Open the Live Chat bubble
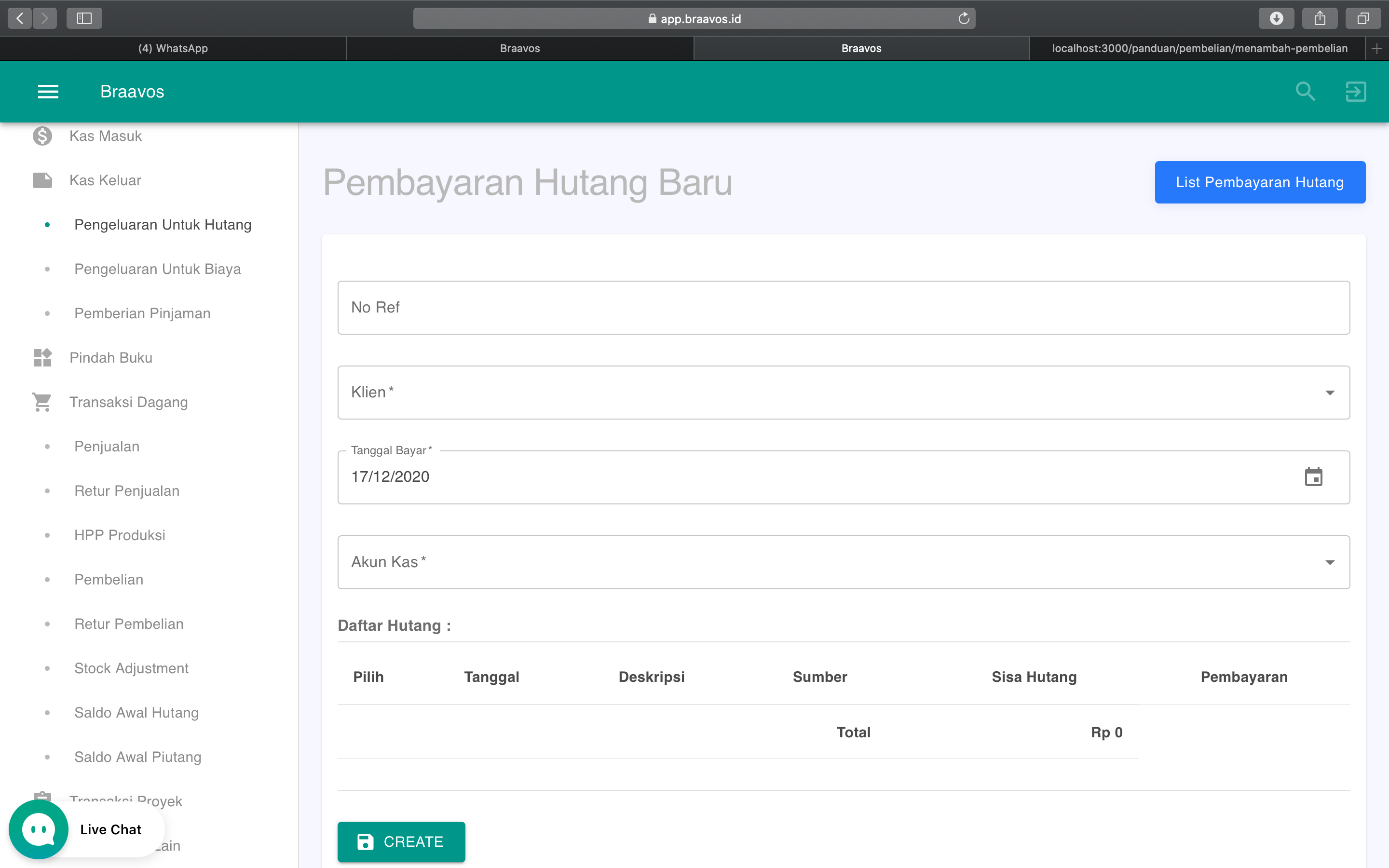Image resolution: width=1389 pixels, height=868 pixels. pyautogui.click(x=38, y=828)
